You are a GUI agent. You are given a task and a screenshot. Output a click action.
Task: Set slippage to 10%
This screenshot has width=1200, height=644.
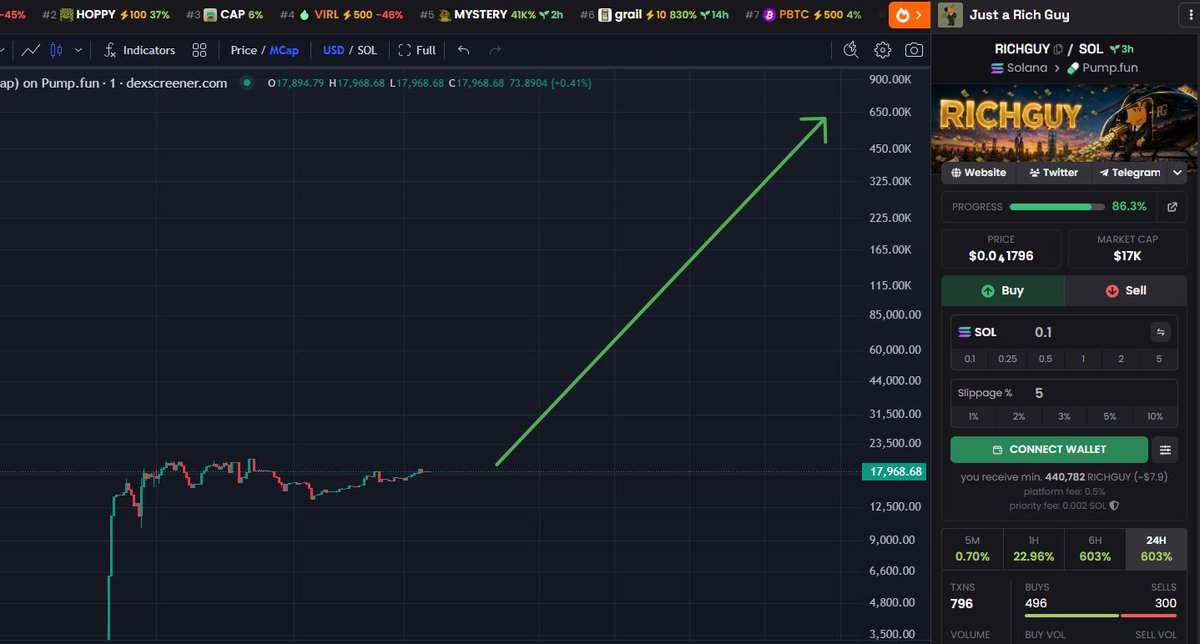[x=1155, y=416]
